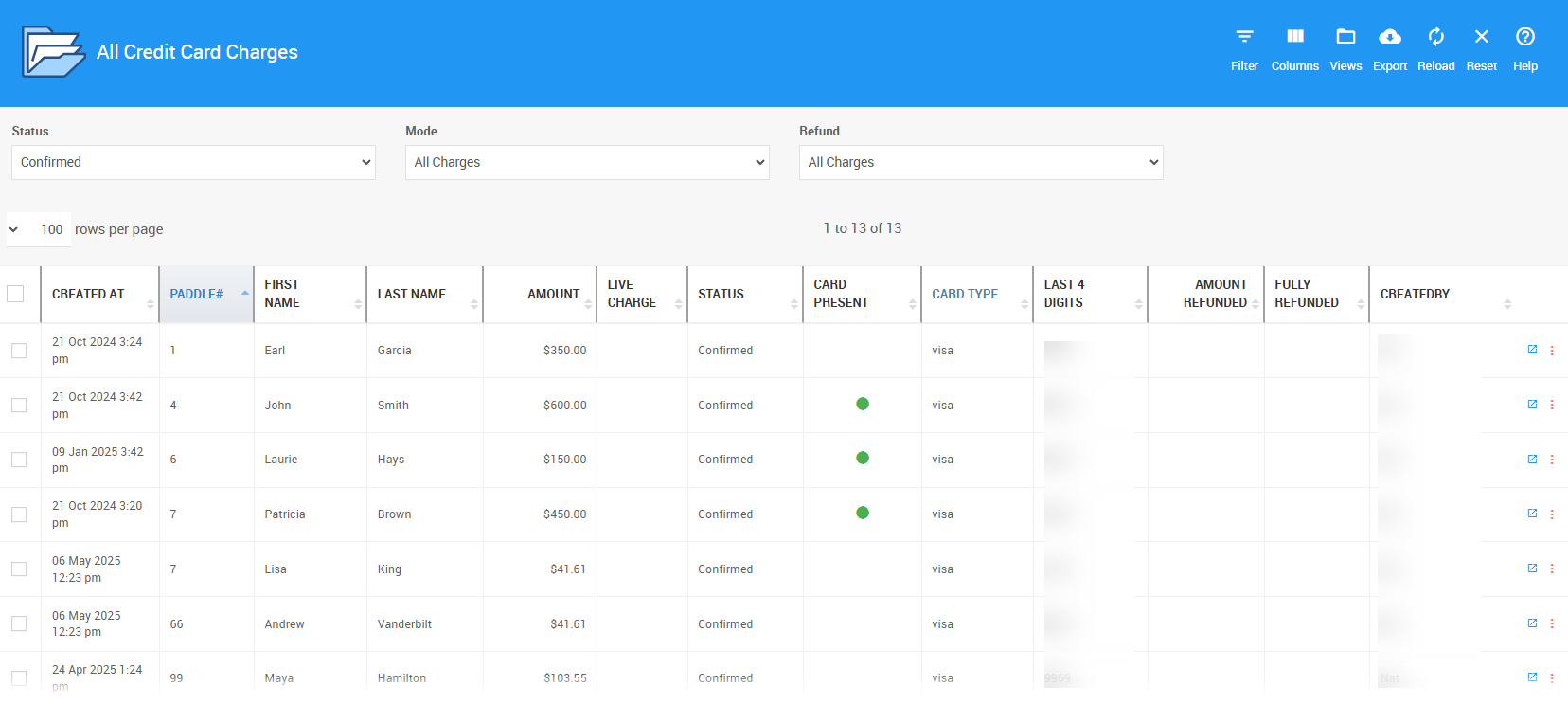Click the Created At column header
The image size is (1568, 704).
[88, 294]
